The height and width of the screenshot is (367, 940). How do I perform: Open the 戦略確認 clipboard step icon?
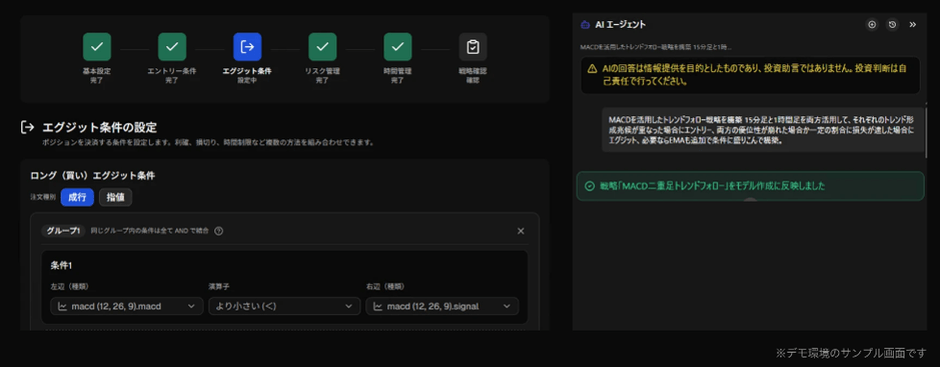[473, 47]
